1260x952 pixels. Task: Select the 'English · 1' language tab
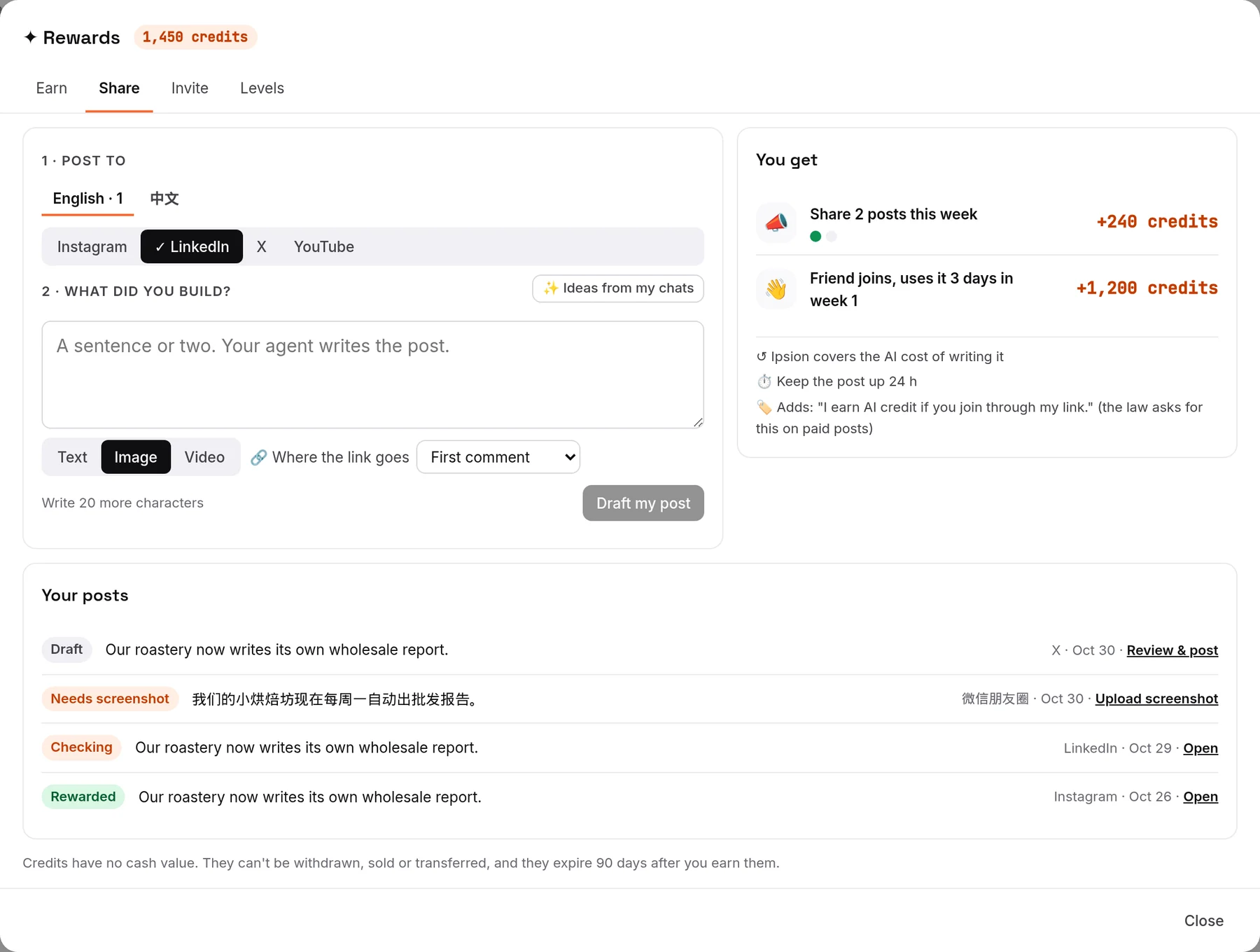pos(88,199)
